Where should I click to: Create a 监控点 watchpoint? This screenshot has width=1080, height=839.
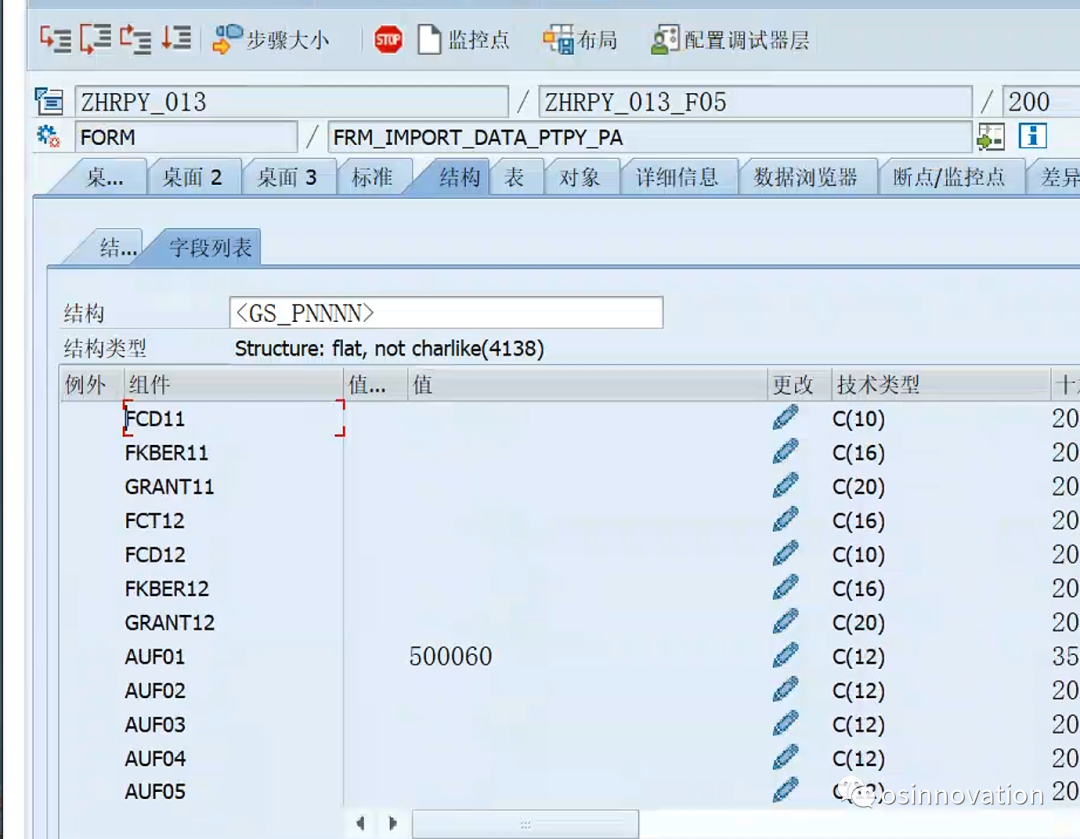464,40
